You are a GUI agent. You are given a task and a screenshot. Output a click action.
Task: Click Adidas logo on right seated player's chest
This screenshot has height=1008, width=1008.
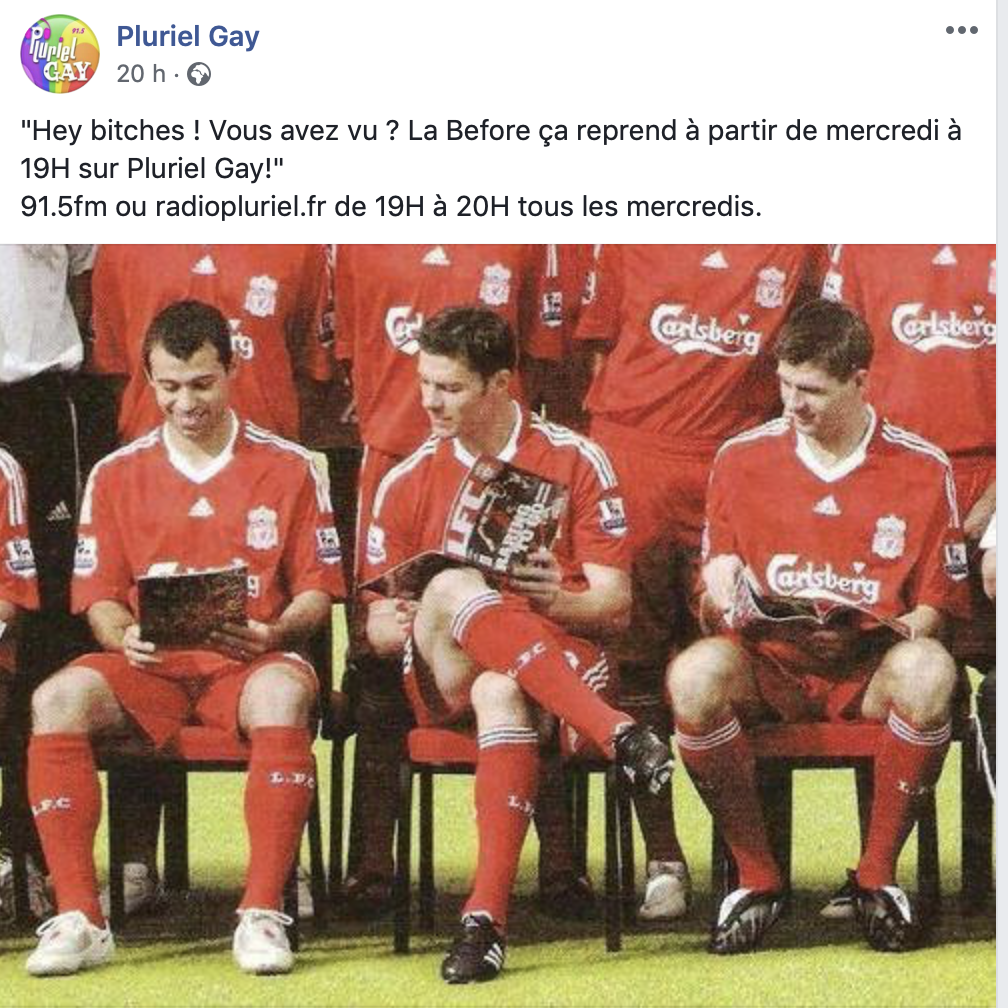pos(826,506)
